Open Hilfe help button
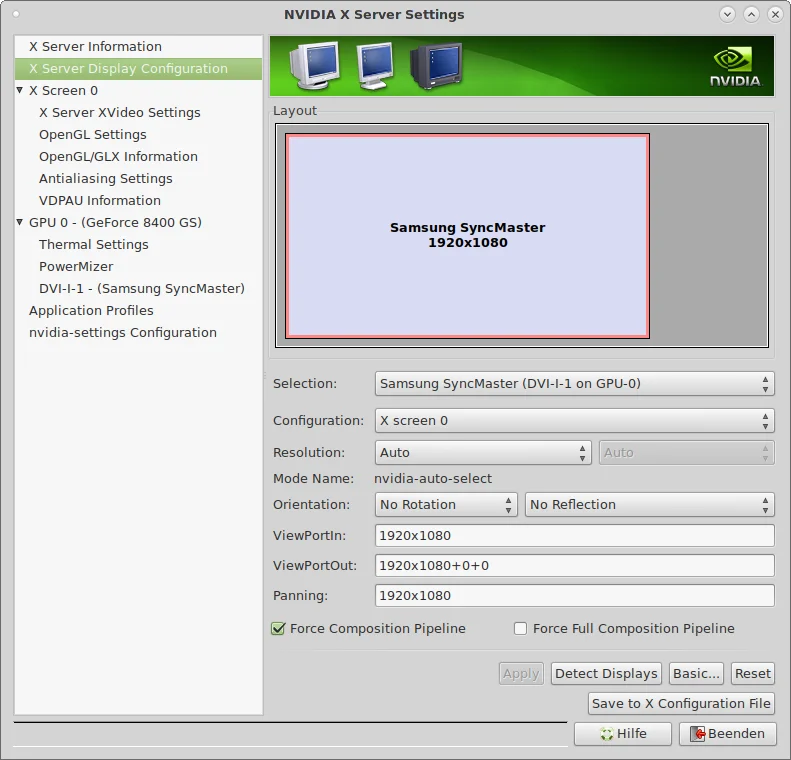The width and height of the screenshot is (791, 760). (623, 734)
